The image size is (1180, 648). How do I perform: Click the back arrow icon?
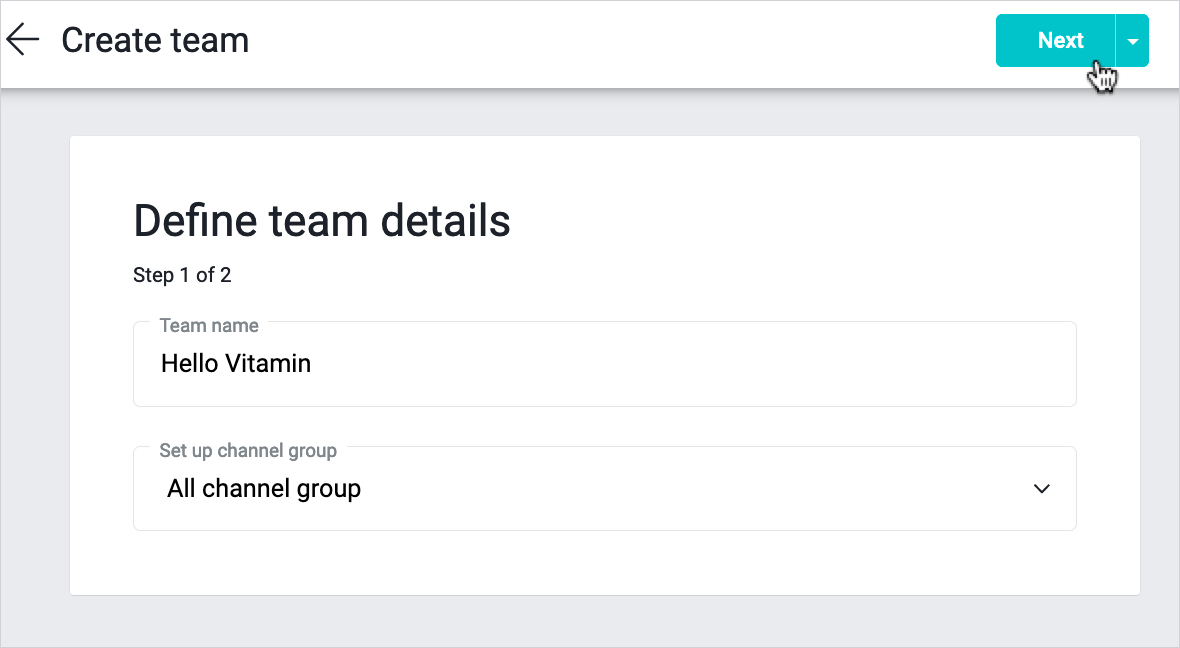tap(22, 40)
